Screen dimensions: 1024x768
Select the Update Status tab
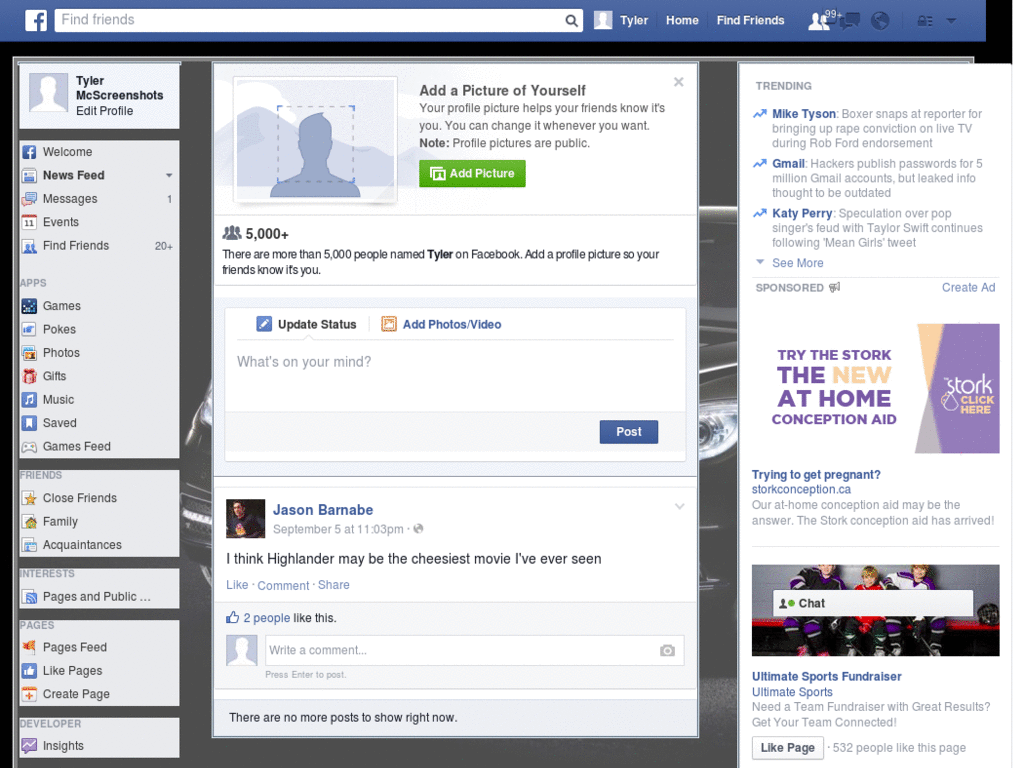pyautogui.click(x=306, y=325)
